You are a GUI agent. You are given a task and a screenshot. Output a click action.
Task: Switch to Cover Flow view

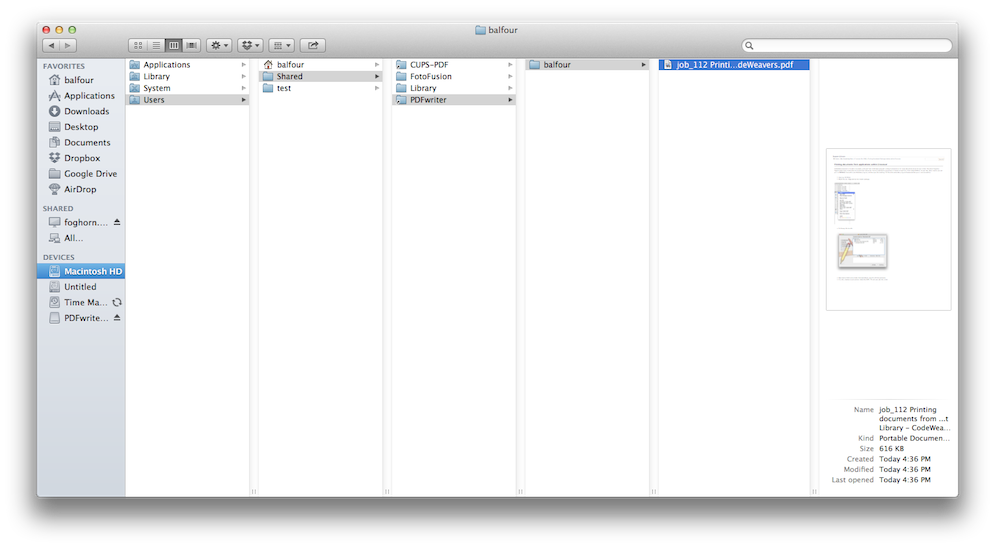(x=192, y=46)
